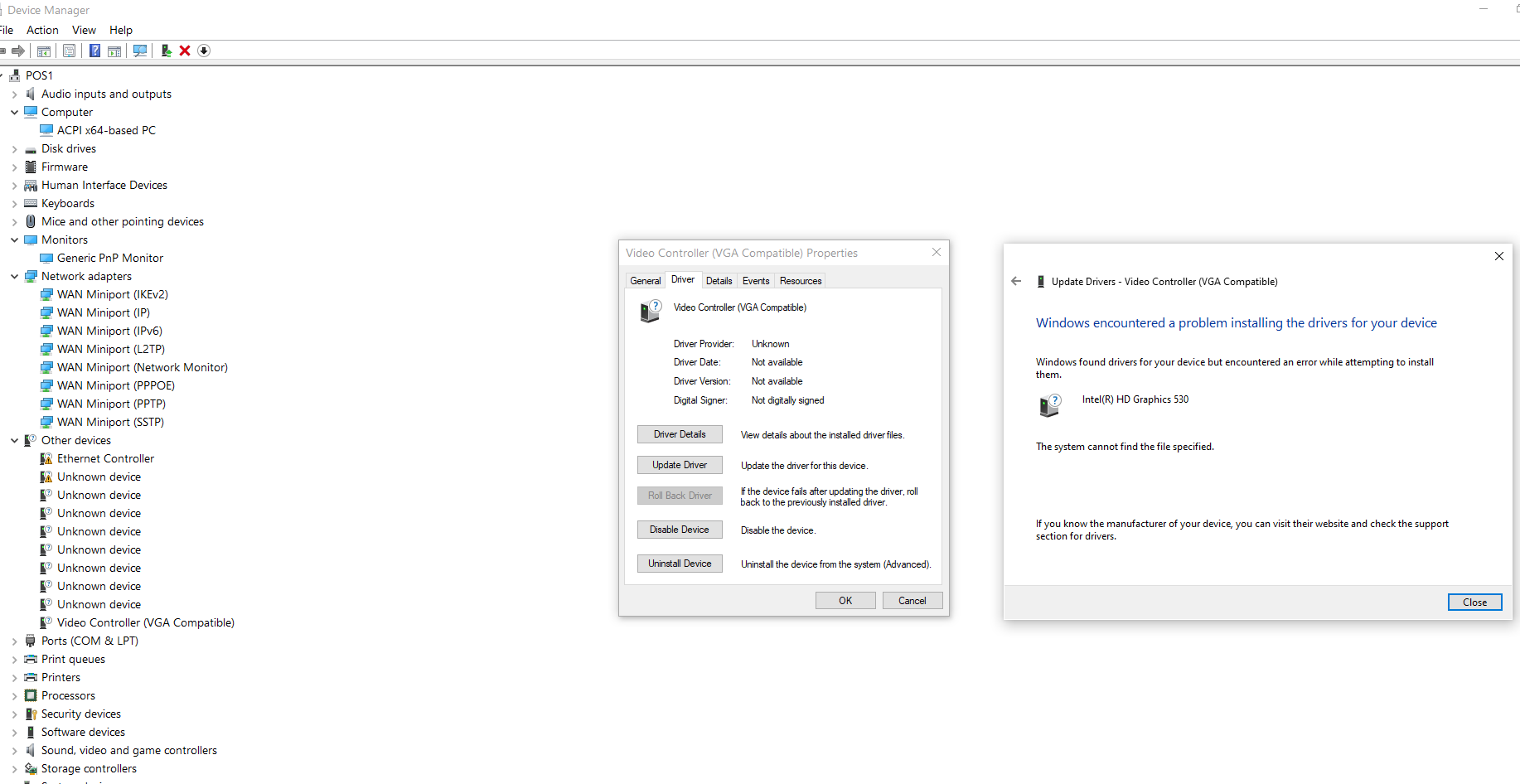Open Properties from the toolbar icon

coord(70,51)
